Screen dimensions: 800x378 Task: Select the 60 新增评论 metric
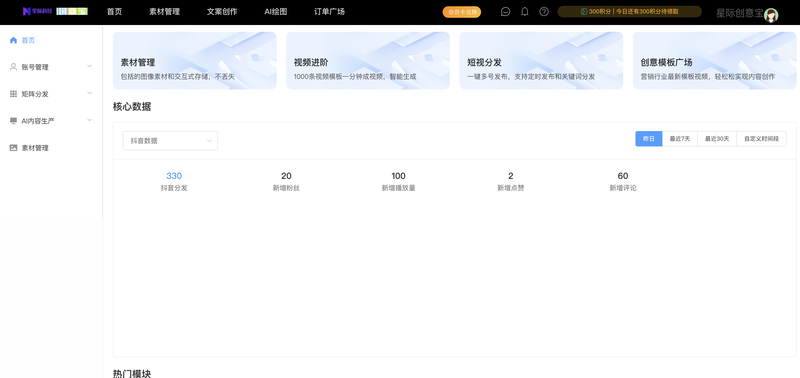click(623, 182)
